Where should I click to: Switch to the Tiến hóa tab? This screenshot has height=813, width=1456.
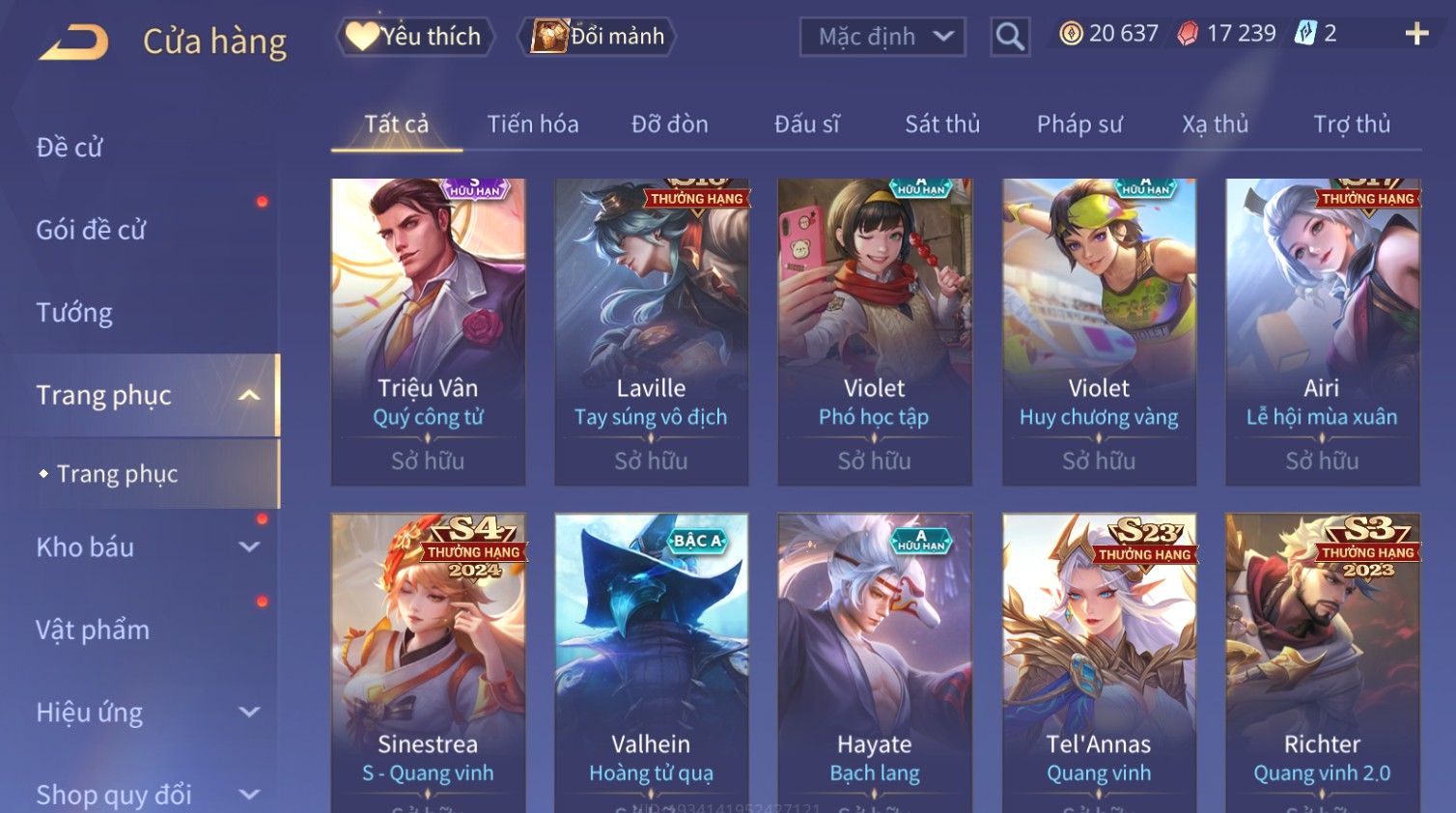533,124
